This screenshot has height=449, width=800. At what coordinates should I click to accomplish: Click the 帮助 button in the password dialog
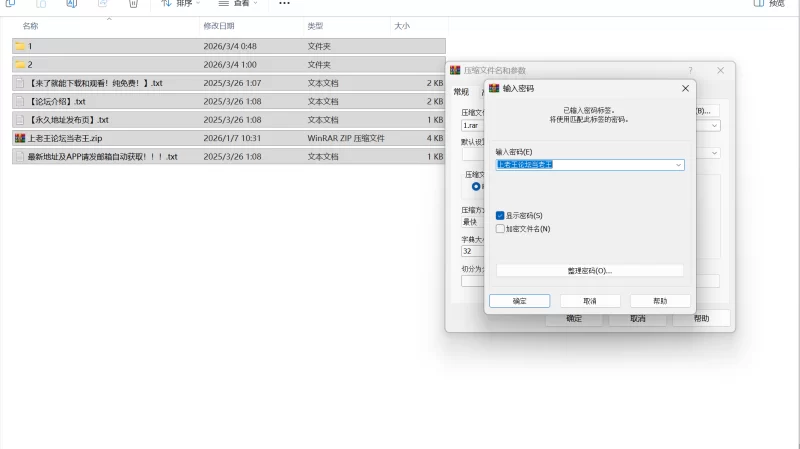click(x=660, y=301)
